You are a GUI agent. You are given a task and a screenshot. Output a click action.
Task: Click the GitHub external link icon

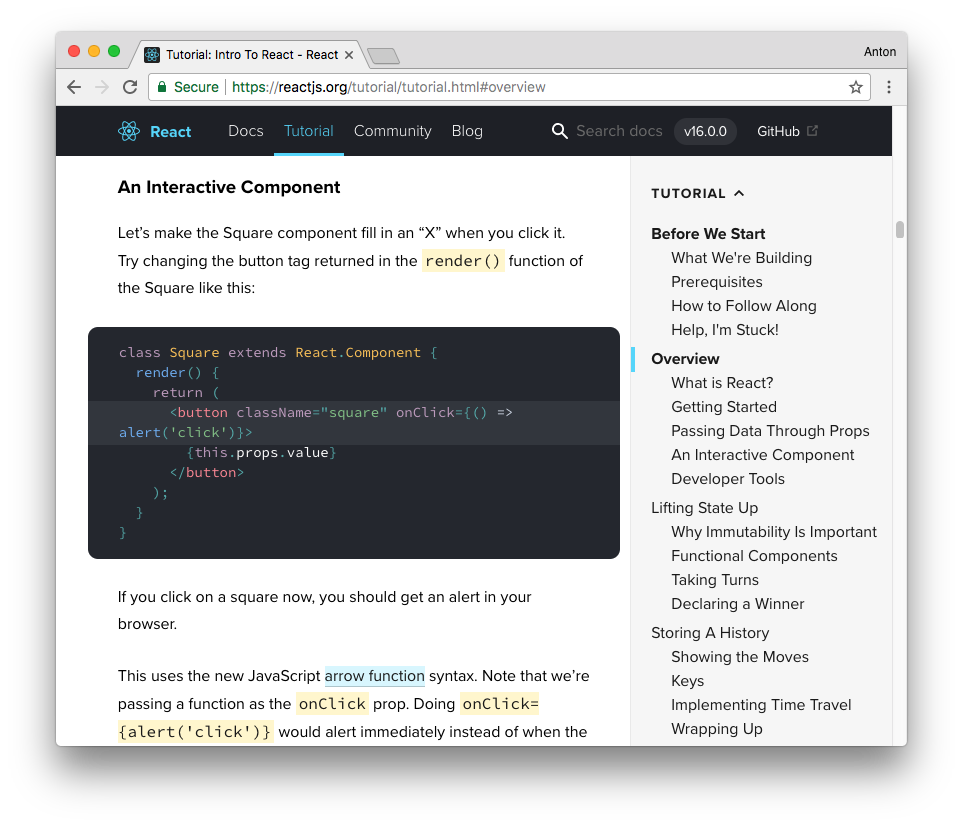pos(812,130)
